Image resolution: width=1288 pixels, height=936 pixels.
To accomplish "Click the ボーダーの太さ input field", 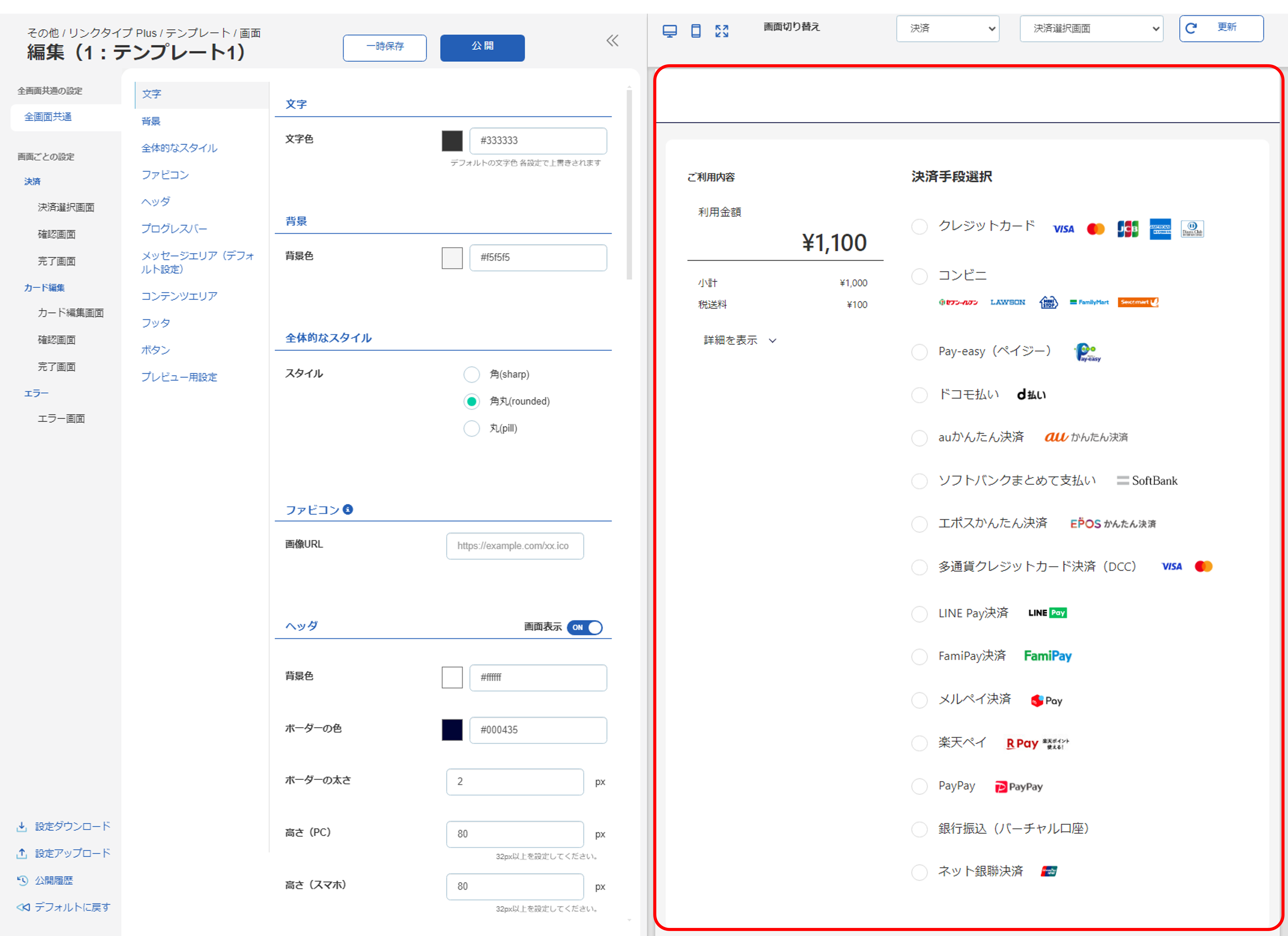I will [x=515, y=782].
